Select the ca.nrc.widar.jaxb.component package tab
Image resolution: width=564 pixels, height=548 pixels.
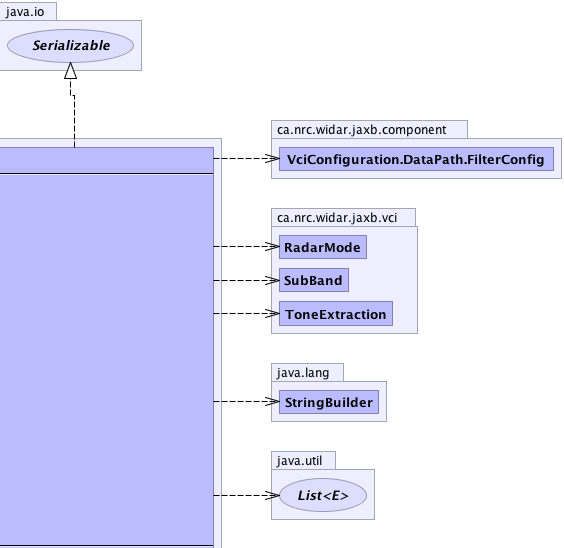[x=361, y=129]
